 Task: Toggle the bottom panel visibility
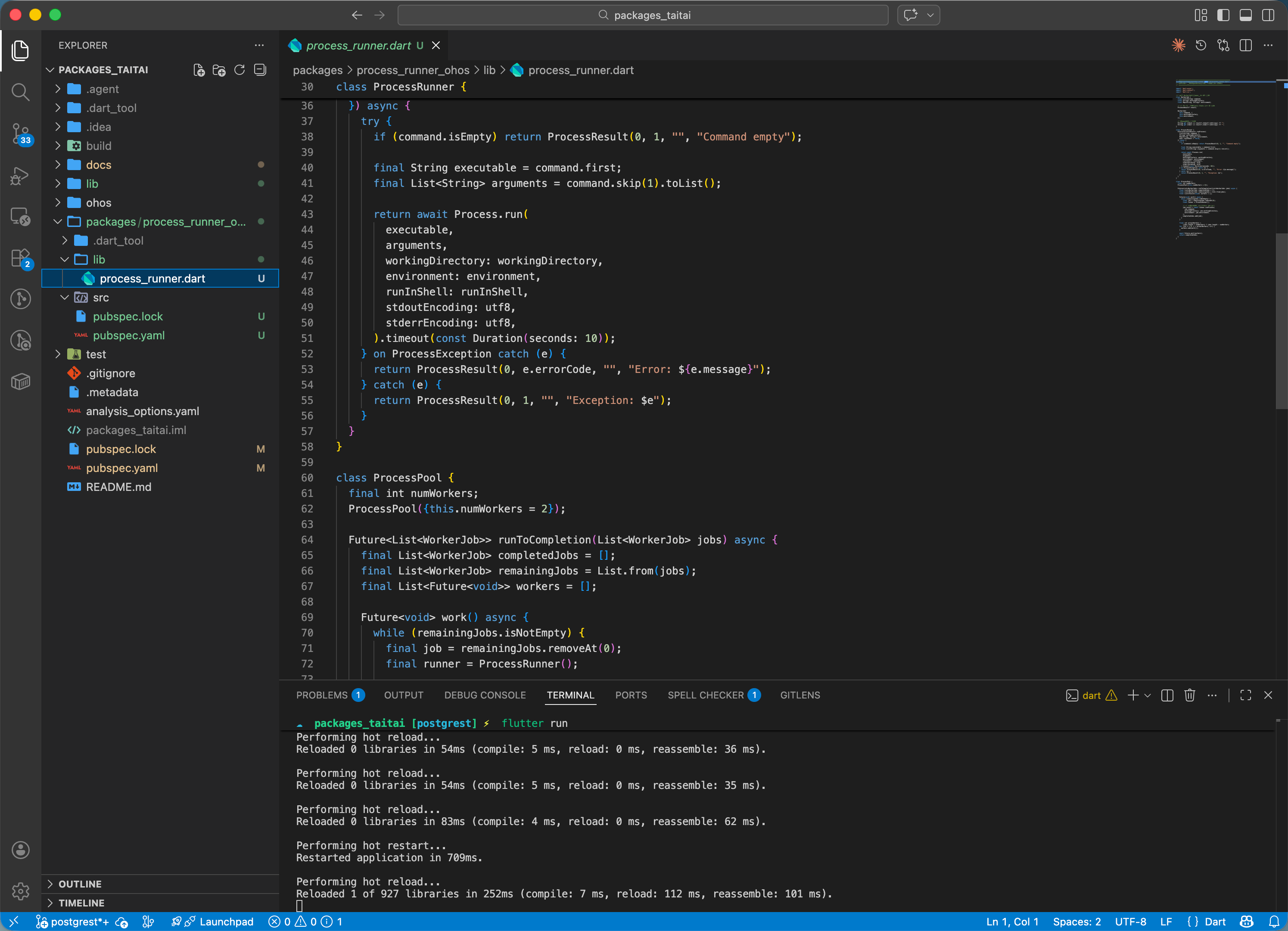(1245, 16)
